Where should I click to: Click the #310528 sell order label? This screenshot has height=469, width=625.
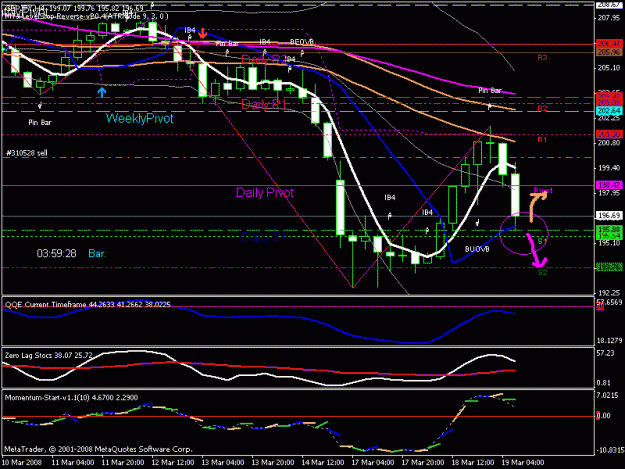coord(27,153)
